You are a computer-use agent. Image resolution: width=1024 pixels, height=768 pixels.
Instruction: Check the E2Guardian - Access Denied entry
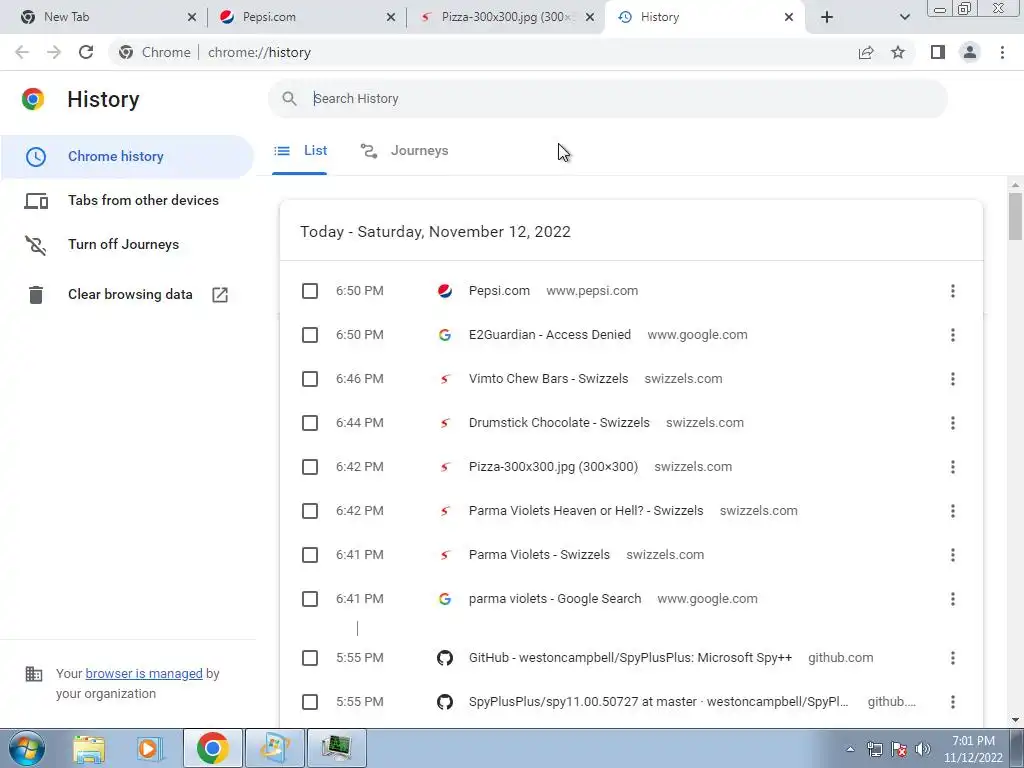(x=310, y=335)
